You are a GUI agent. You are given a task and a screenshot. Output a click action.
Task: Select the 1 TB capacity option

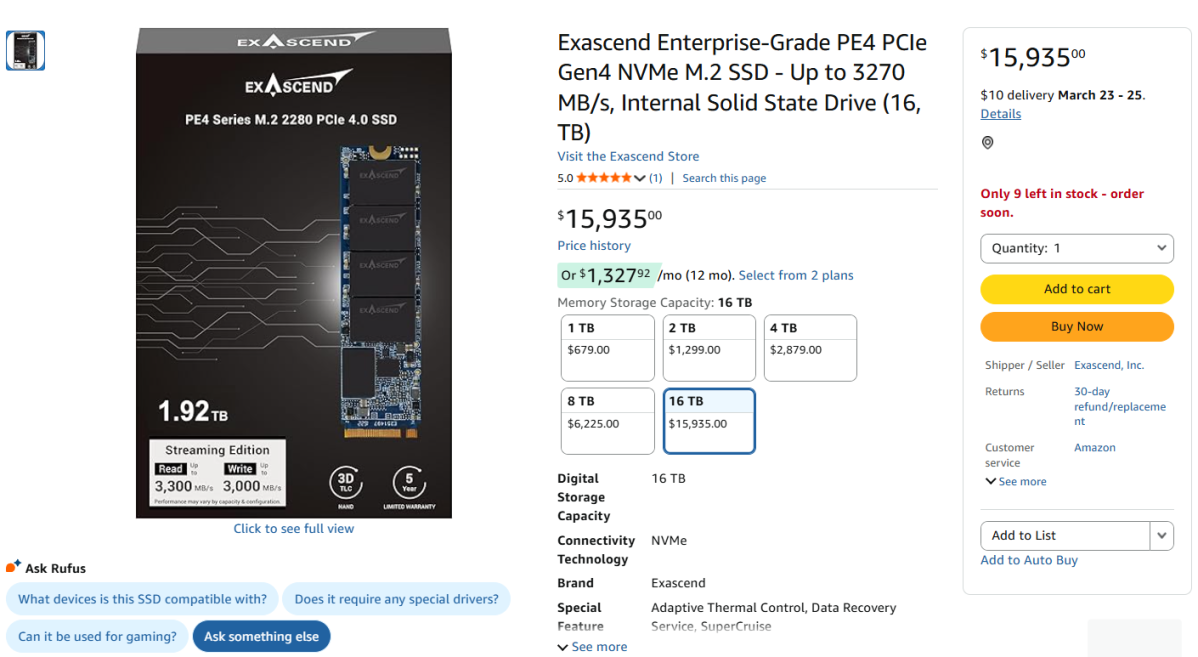[607, 347]
